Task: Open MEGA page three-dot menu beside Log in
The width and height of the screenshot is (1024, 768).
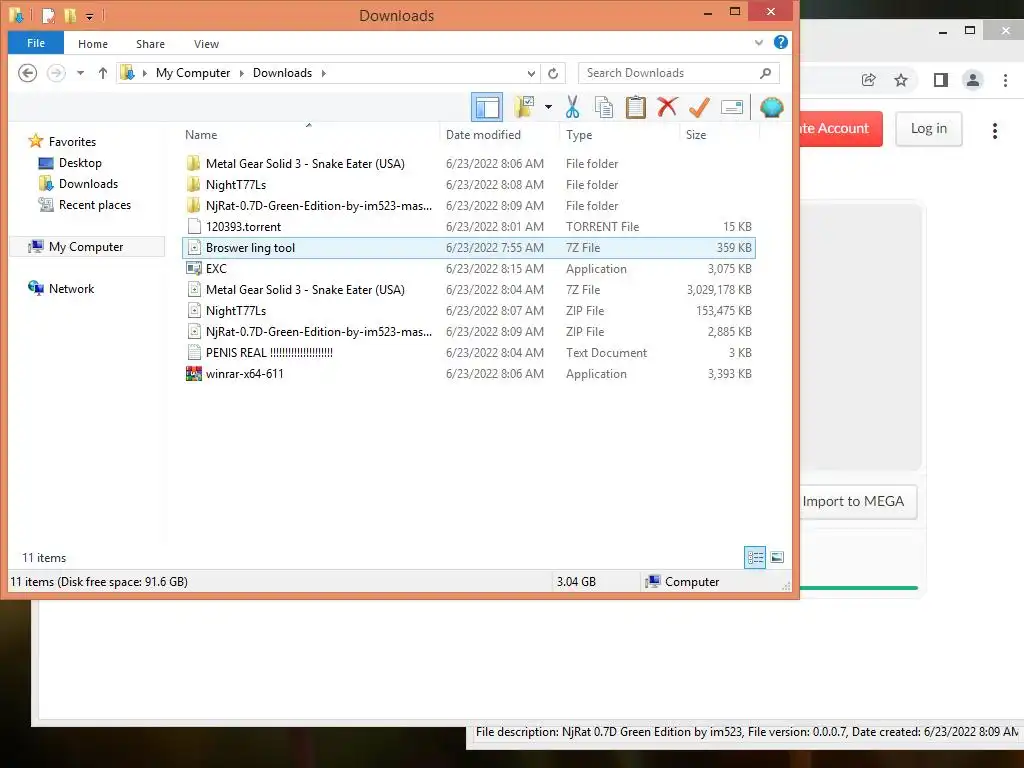Action: (995, 131)
